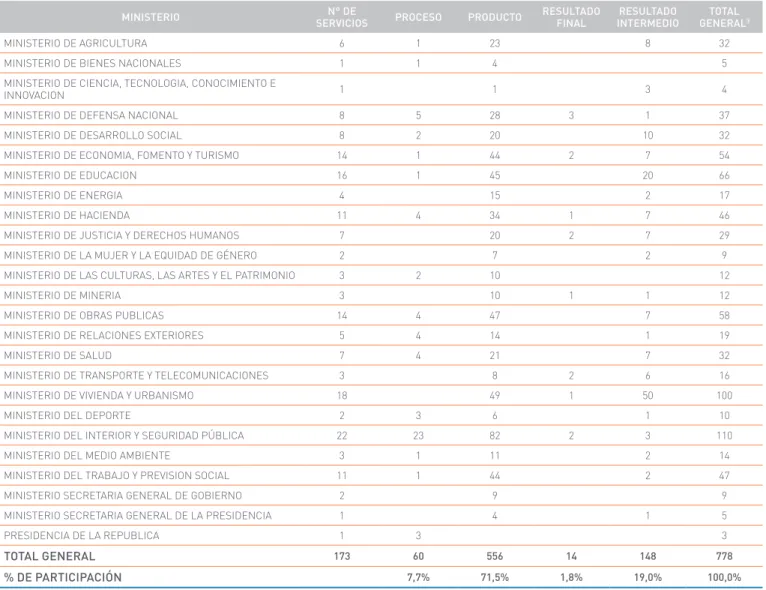
Task: Select MINISTERIO DE SALUD row label
Action: (x=58, y=356)
